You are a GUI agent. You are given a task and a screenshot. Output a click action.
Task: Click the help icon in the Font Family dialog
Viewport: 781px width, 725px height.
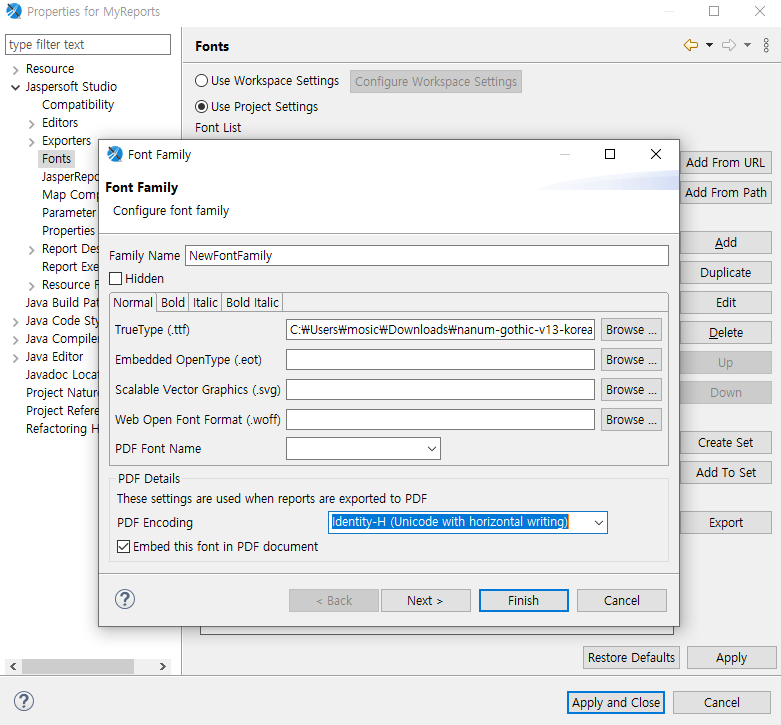pos(125,599)
